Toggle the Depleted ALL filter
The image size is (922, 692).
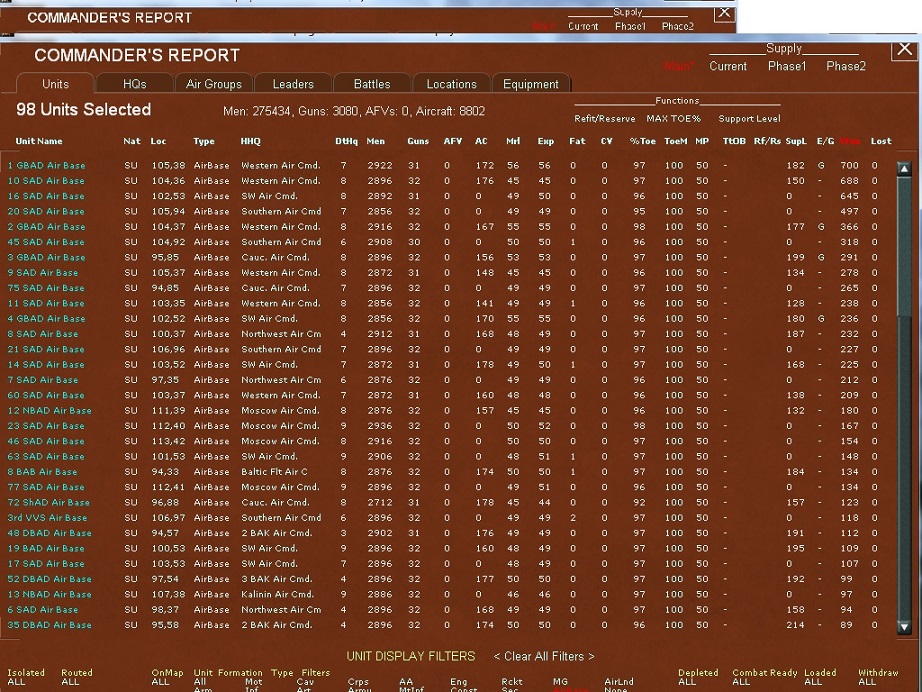(x=687, y=682)
